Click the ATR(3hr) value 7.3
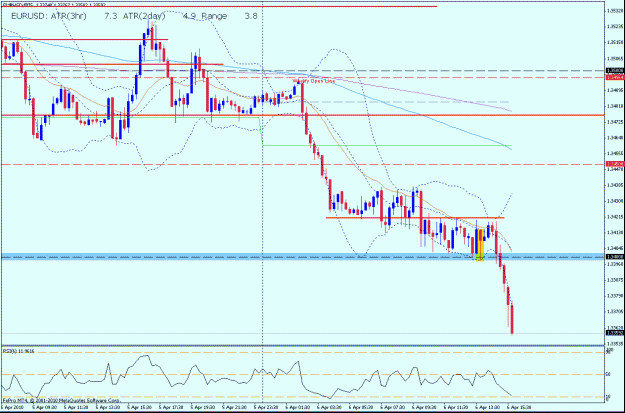This screenshot has width=625, height=413. pos(110,16)
